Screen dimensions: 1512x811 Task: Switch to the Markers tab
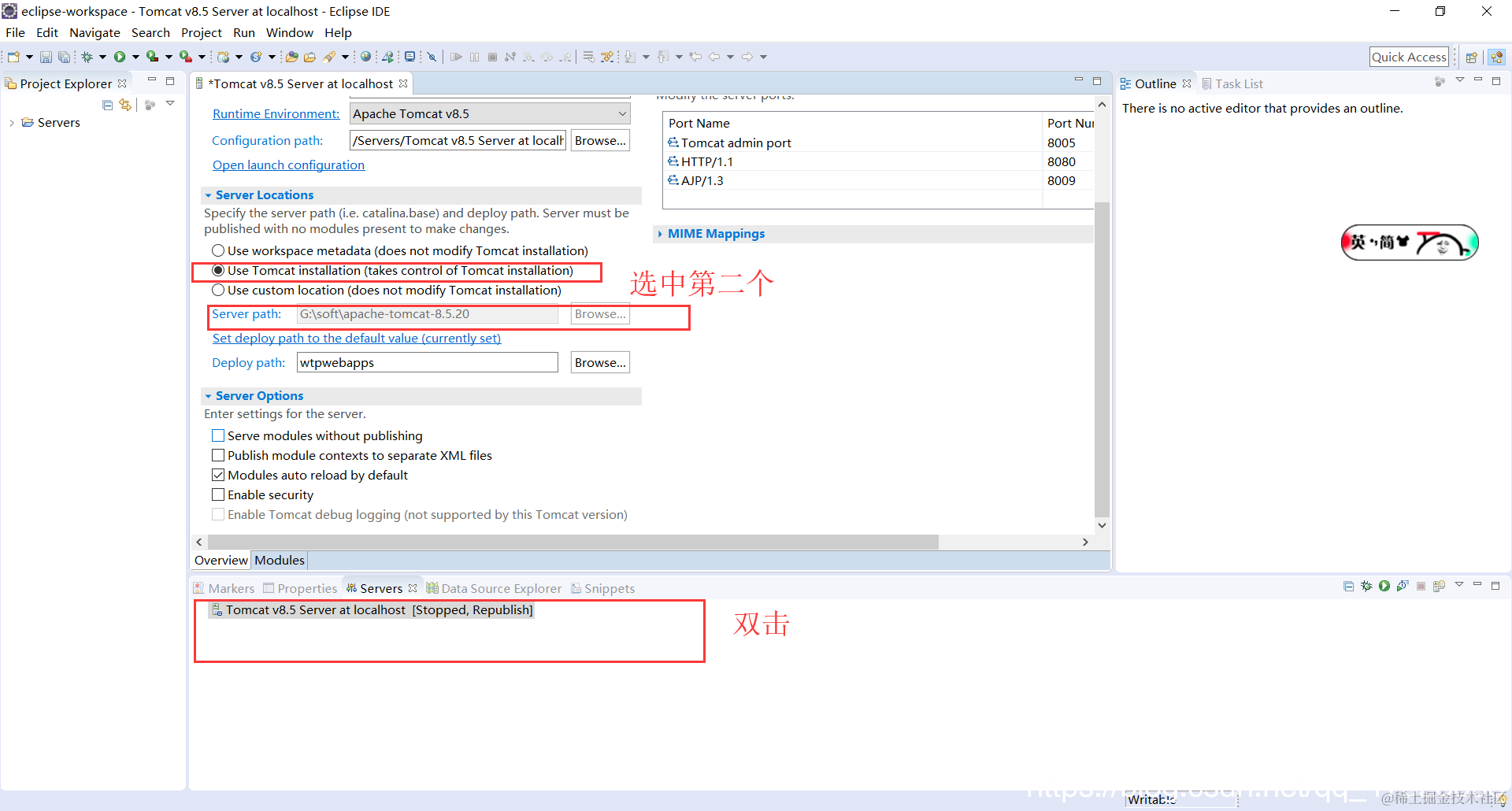(224, 588)
